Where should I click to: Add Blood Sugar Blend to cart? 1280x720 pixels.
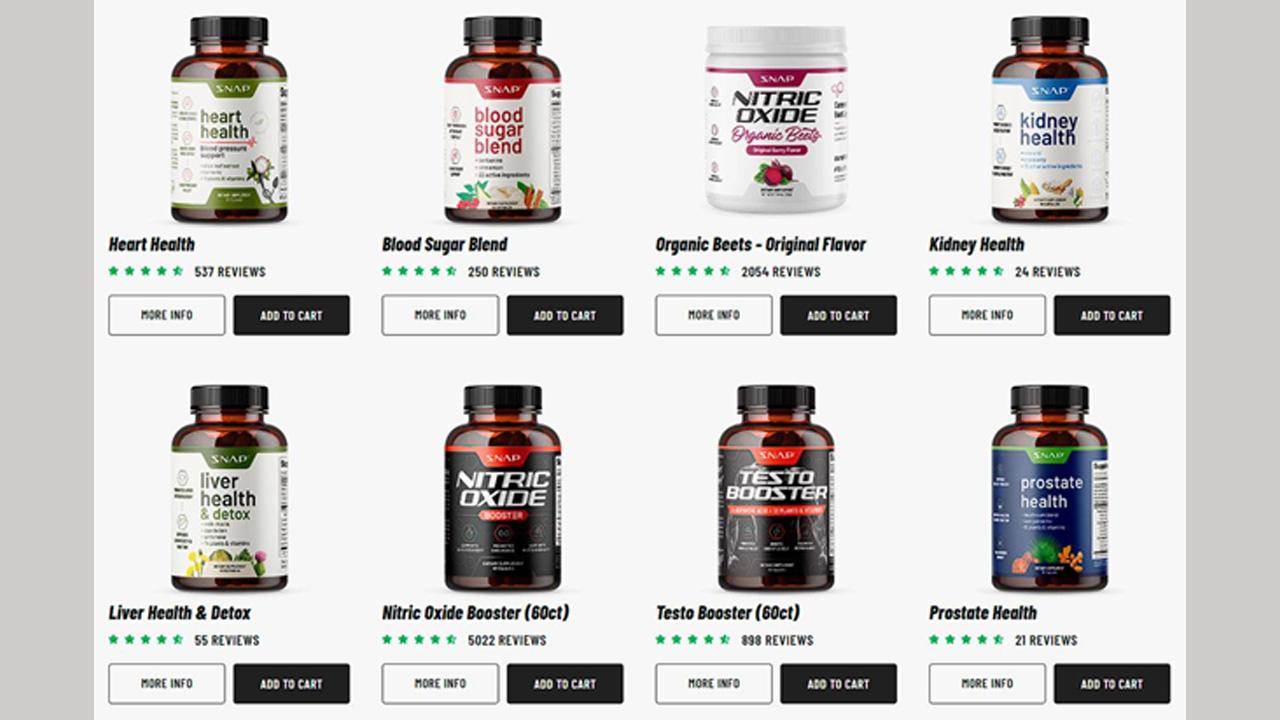565,315
